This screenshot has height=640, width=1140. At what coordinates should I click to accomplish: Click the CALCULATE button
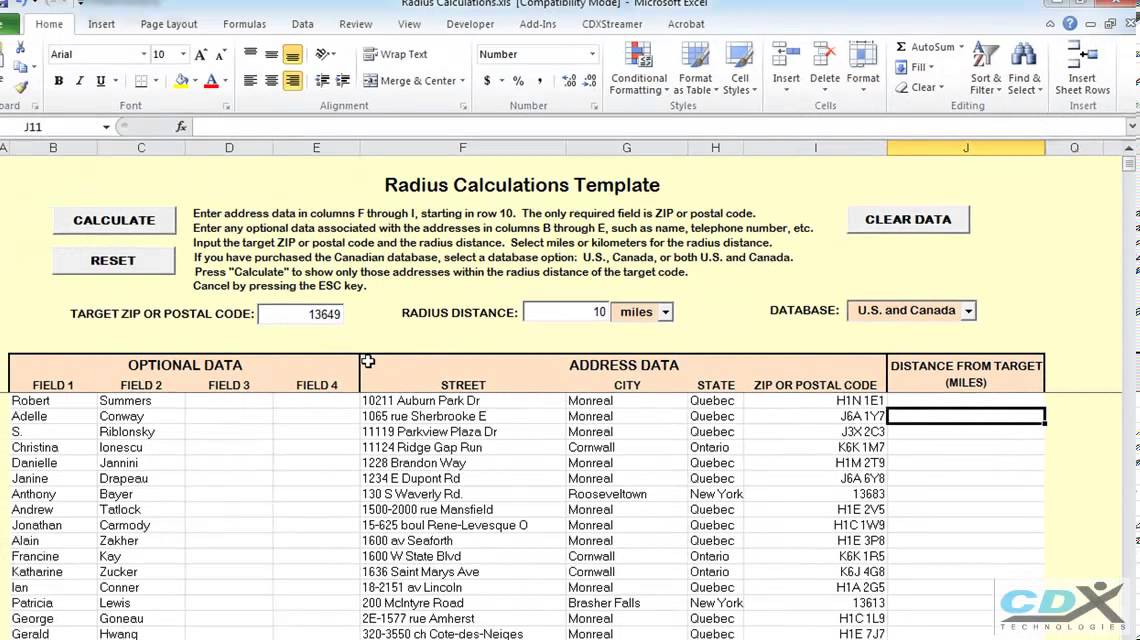tap(114, 220)
